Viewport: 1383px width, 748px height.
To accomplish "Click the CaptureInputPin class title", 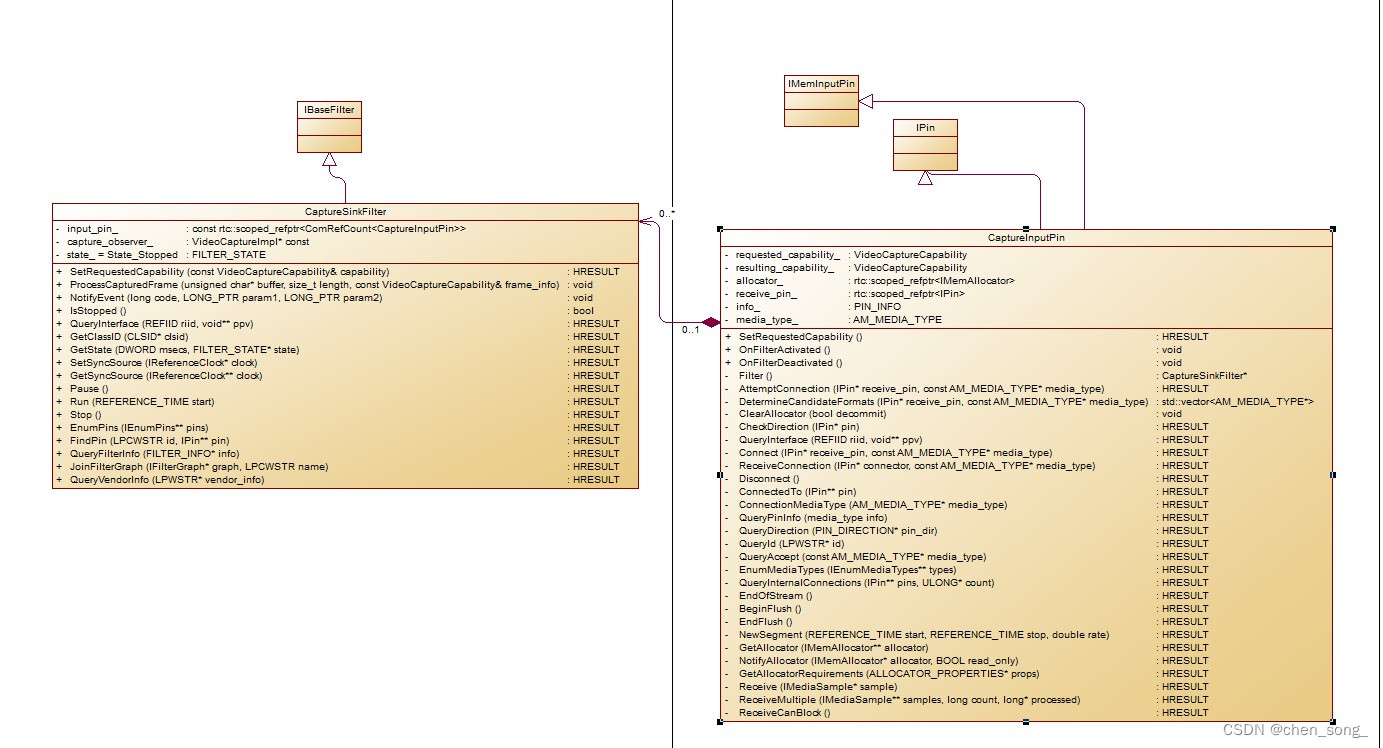I will coord(1026,238).
